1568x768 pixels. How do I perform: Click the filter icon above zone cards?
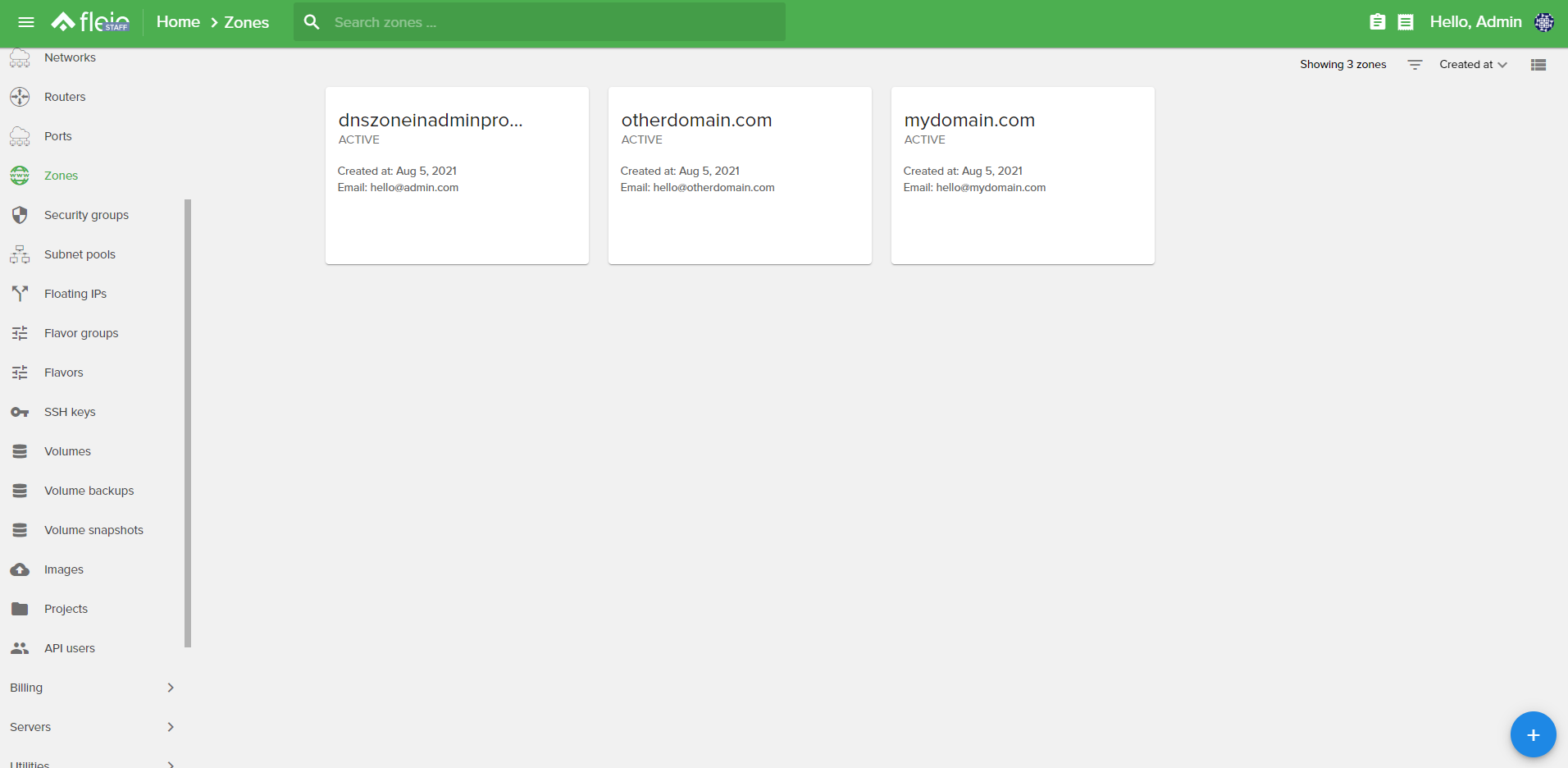click(x=1414, y=64)
